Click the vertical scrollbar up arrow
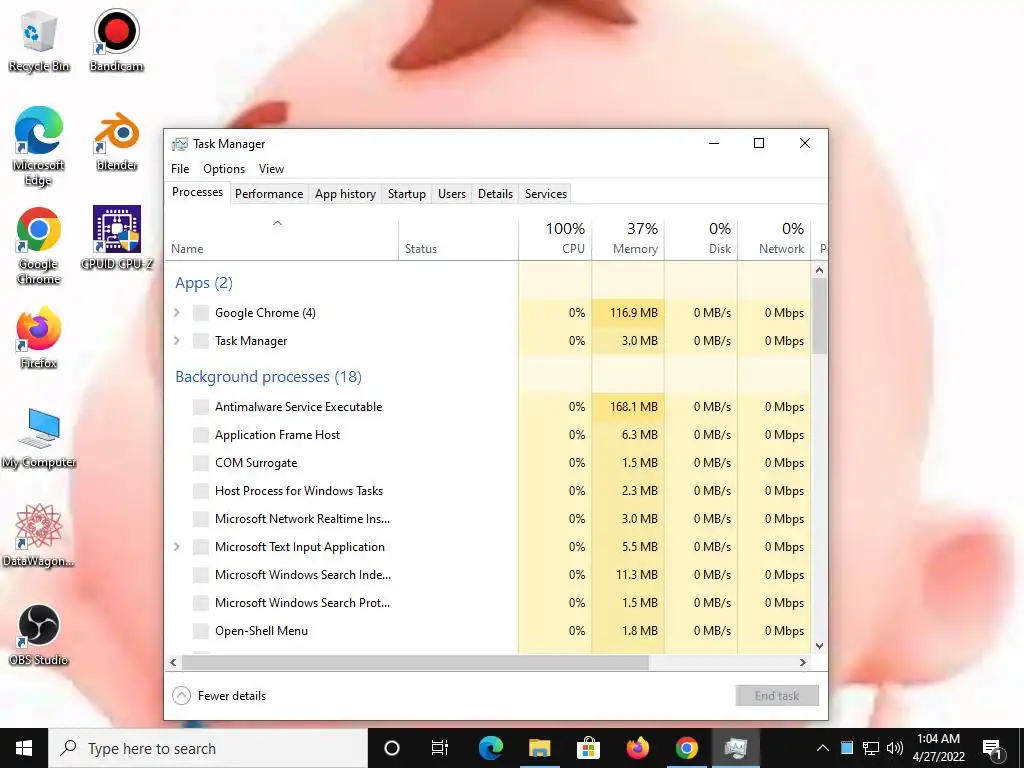This screenshot has height=768, width=1024. [820, 270]
